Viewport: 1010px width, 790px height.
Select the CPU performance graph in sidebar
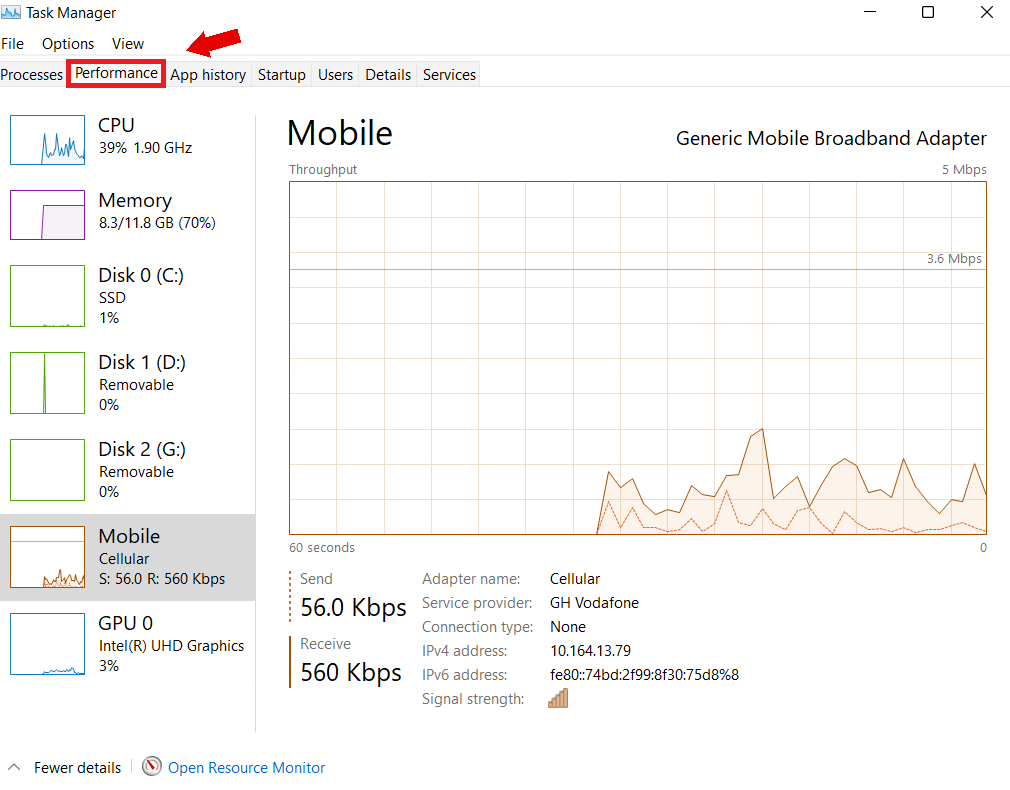pos(128,137)
